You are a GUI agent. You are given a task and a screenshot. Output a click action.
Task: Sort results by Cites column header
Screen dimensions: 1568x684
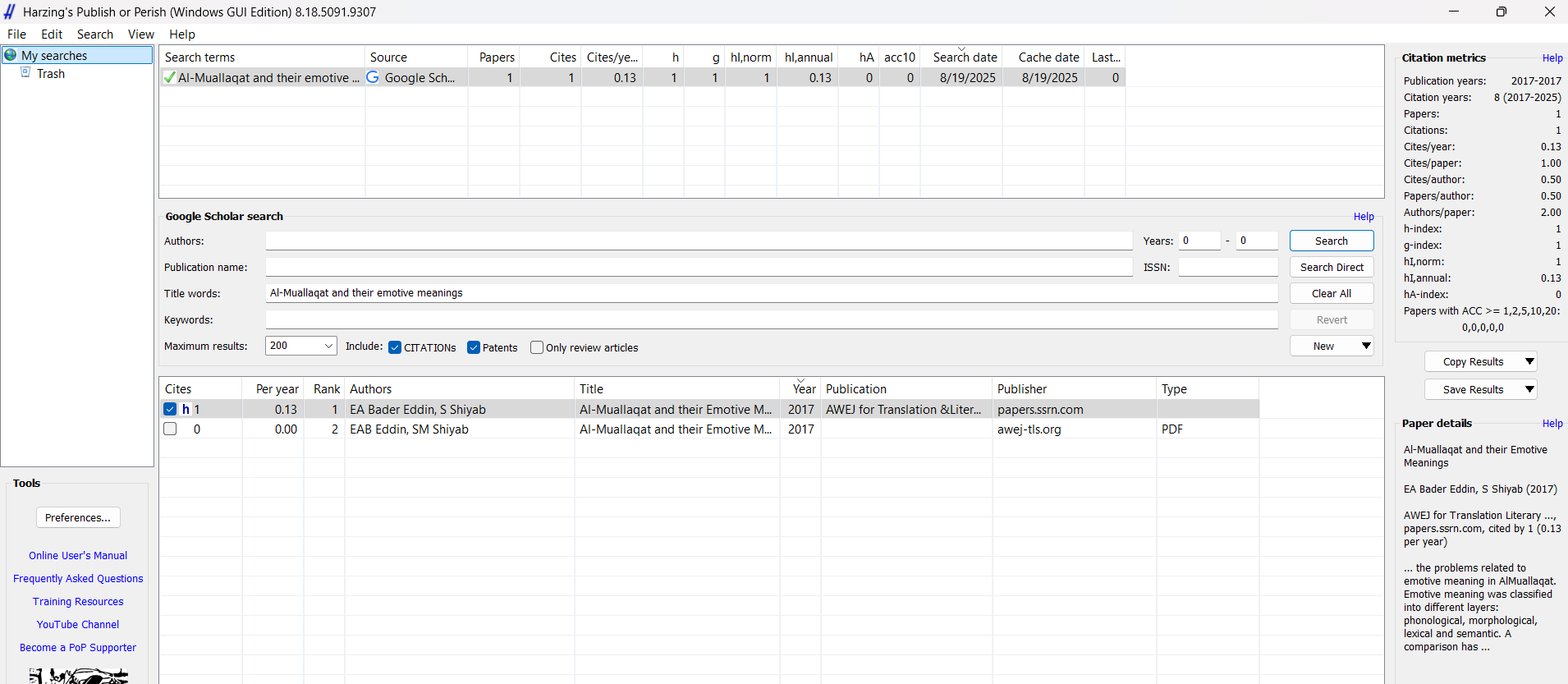coord(200,388)
